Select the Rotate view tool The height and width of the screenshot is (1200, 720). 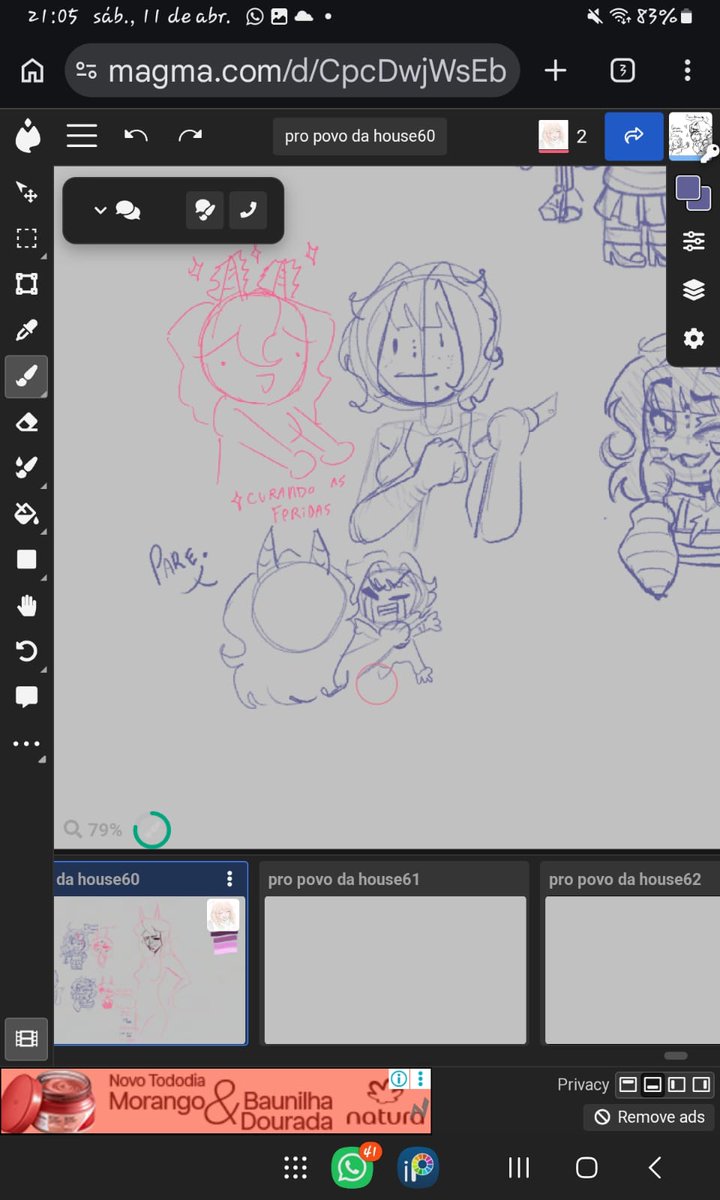[27, 651]
